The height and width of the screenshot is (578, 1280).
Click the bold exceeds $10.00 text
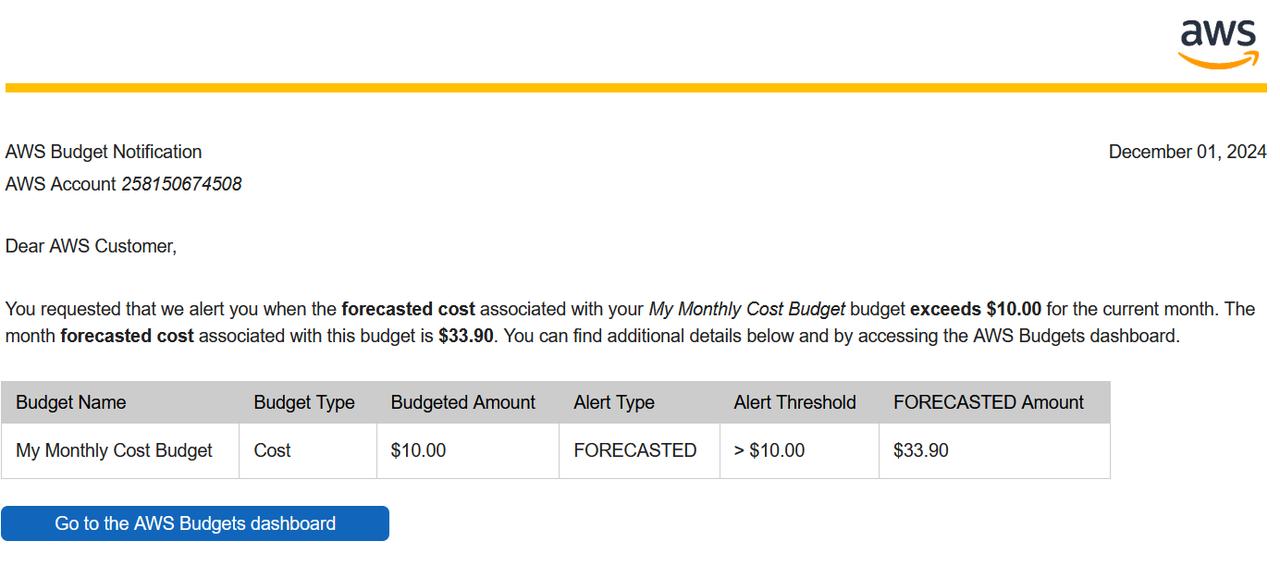coord(975,309)
